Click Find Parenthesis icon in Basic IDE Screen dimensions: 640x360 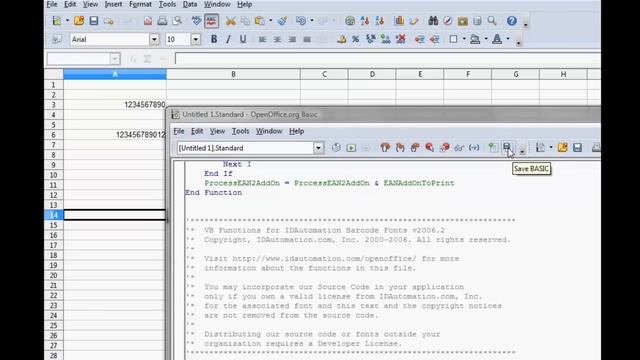coord(474,148)
